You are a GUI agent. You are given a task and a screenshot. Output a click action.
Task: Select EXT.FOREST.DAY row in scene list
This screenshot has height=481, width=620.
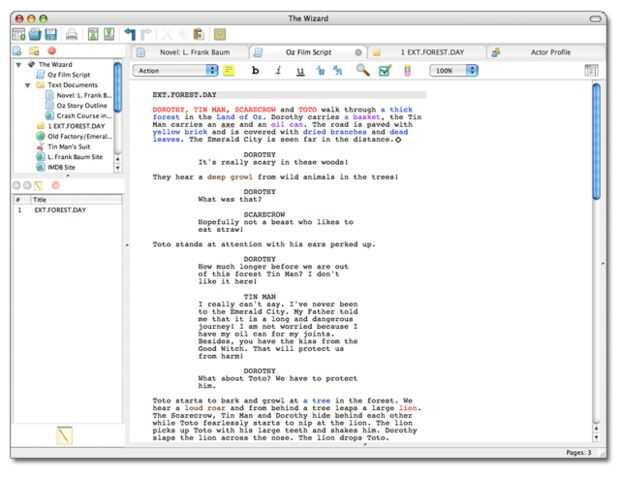[68, 210]
